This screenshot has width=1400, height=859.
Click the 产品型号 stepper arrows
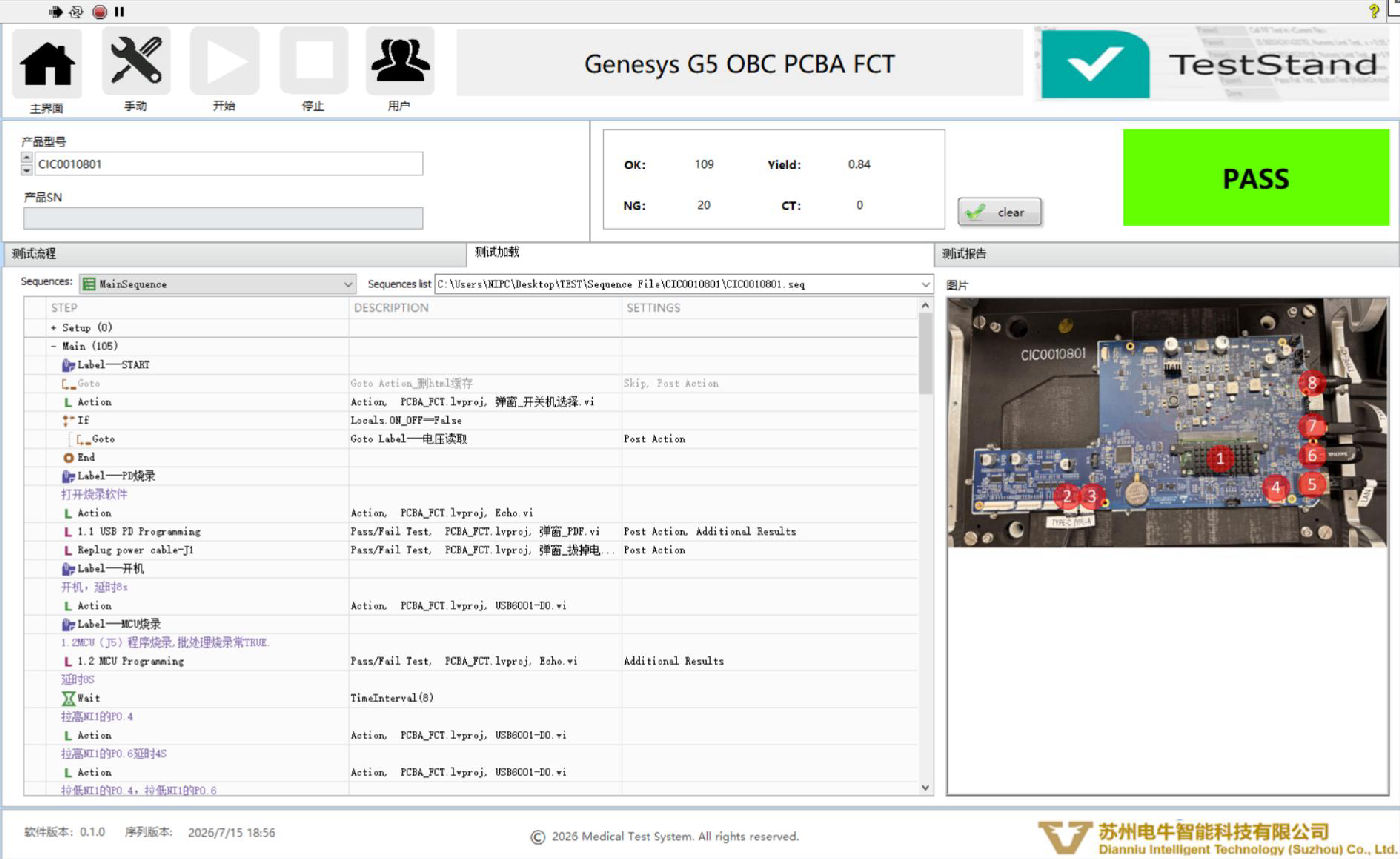point(26,164)
